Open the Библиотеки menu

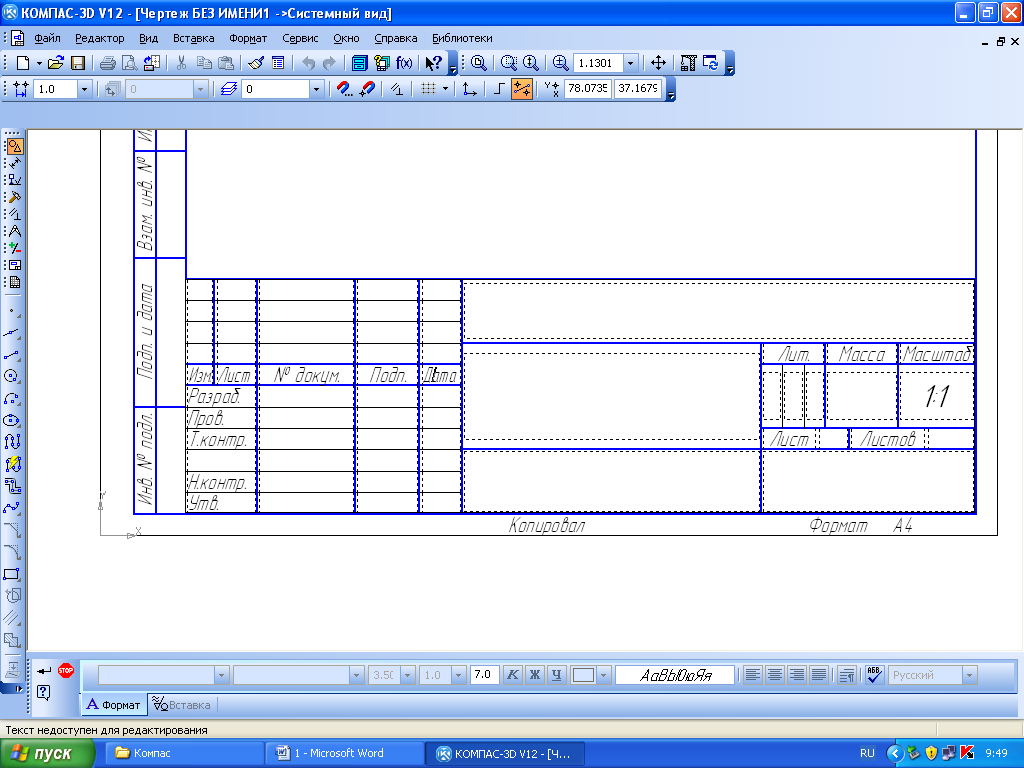click(x=462, y=38)
